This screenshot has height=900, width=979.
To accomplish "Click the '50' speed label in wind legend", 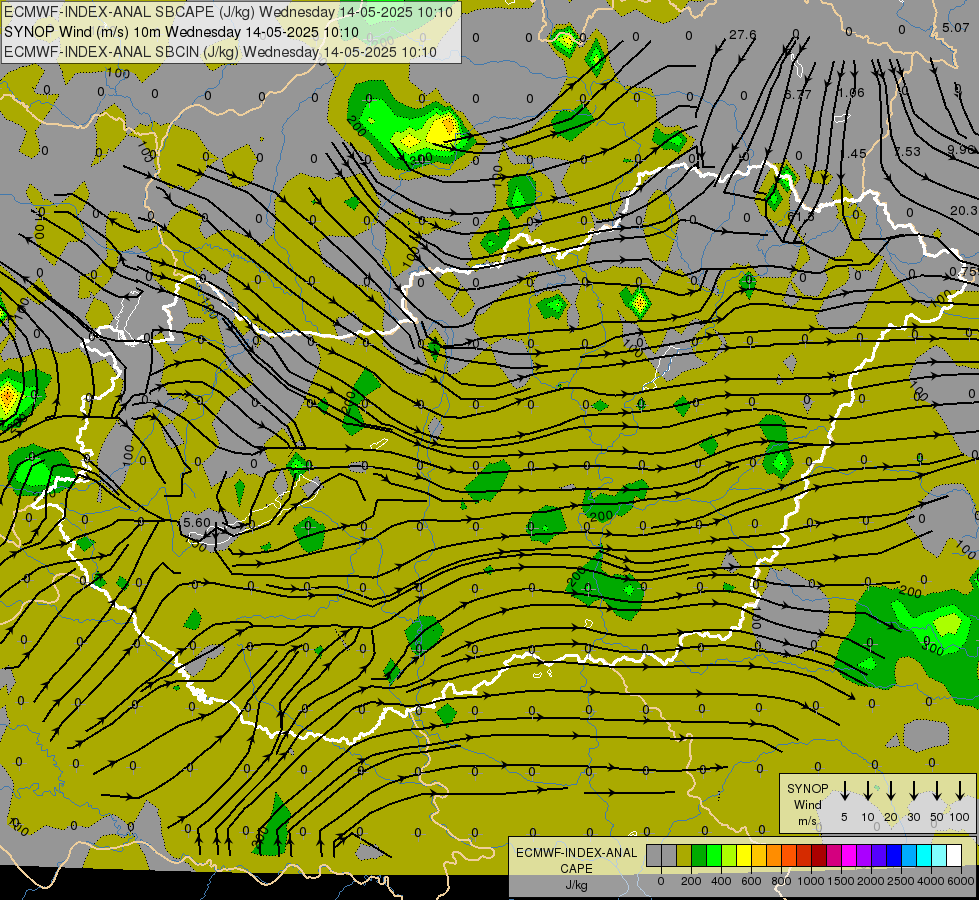I will click(937, 817).
